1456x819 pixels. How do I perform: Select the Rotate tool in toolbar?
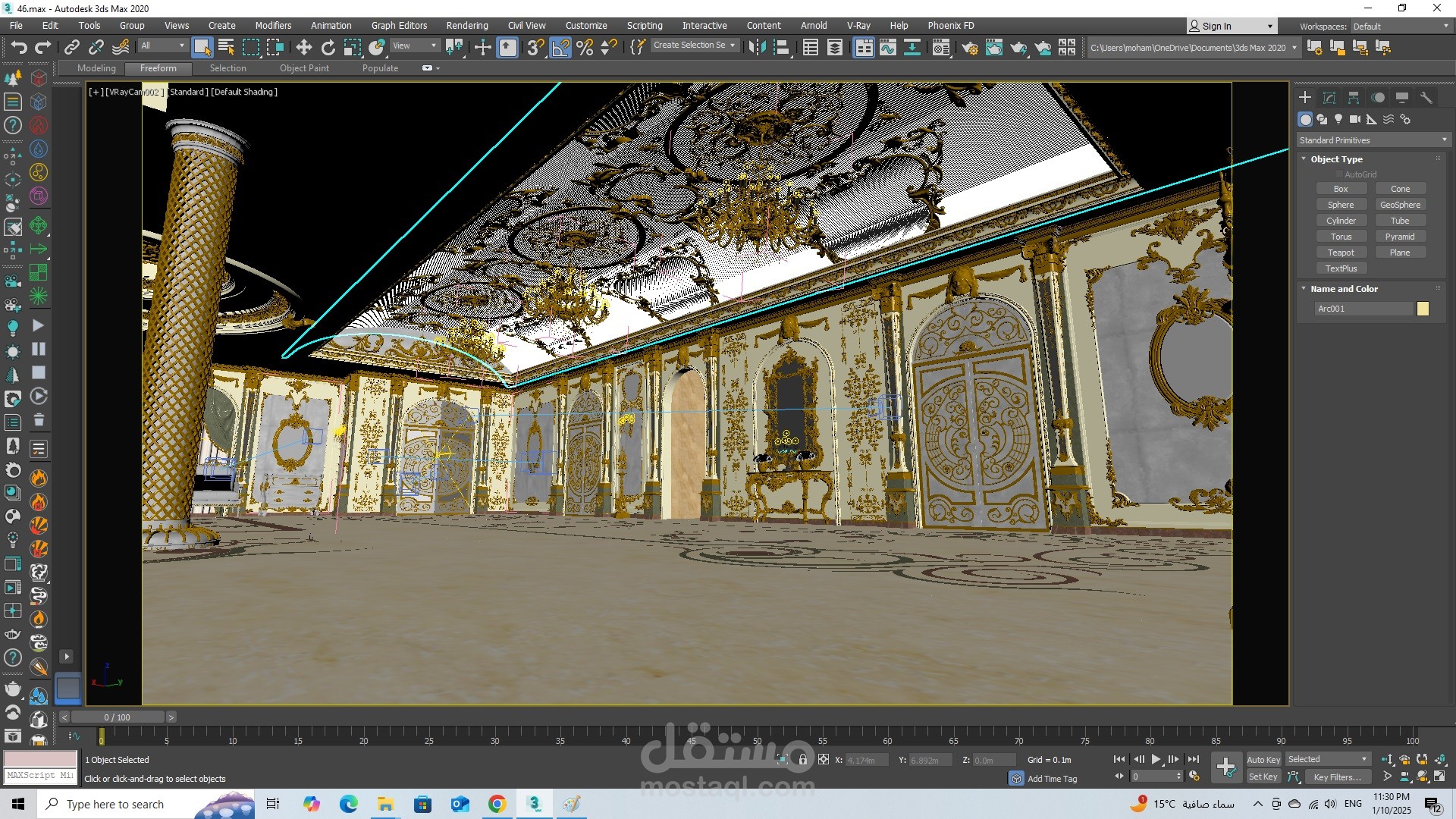[x=328, y=48]
